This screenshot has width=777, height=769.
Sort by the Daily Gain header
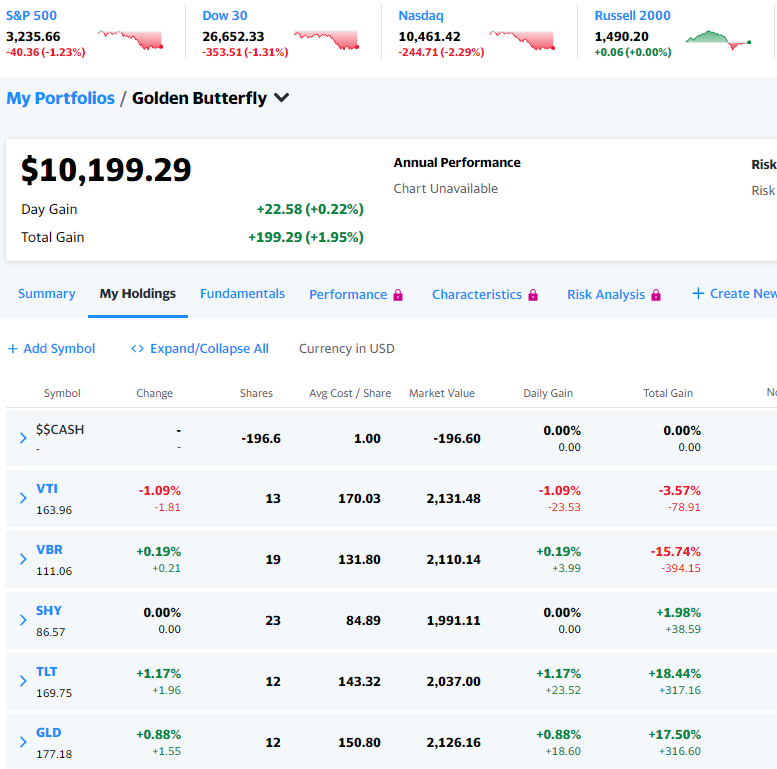[548, 393]
